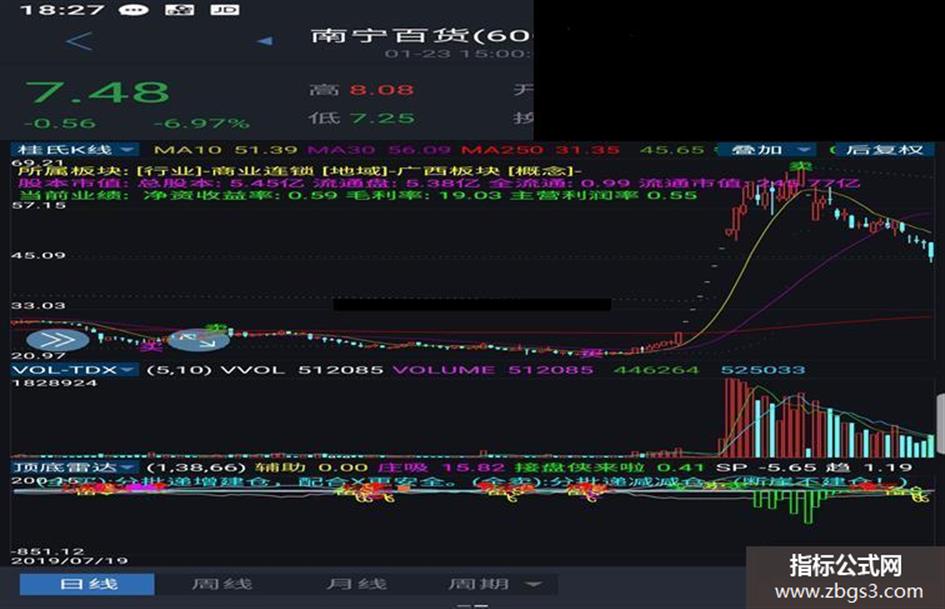The image size is (945, 609).
Task: Tap the MA250 31.35 value
Action: click(541, 150)
